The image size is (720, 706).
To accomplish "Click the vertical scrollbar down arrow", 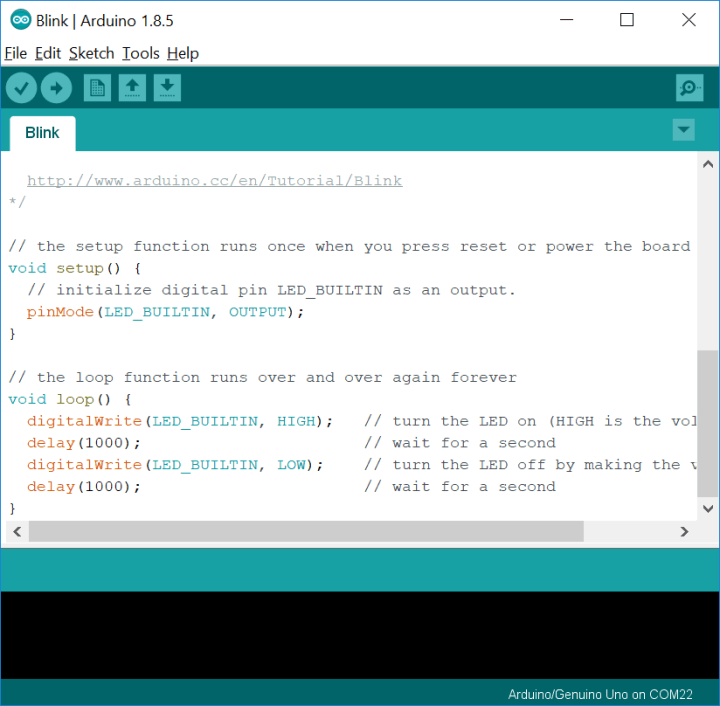I will click(708, 509).
